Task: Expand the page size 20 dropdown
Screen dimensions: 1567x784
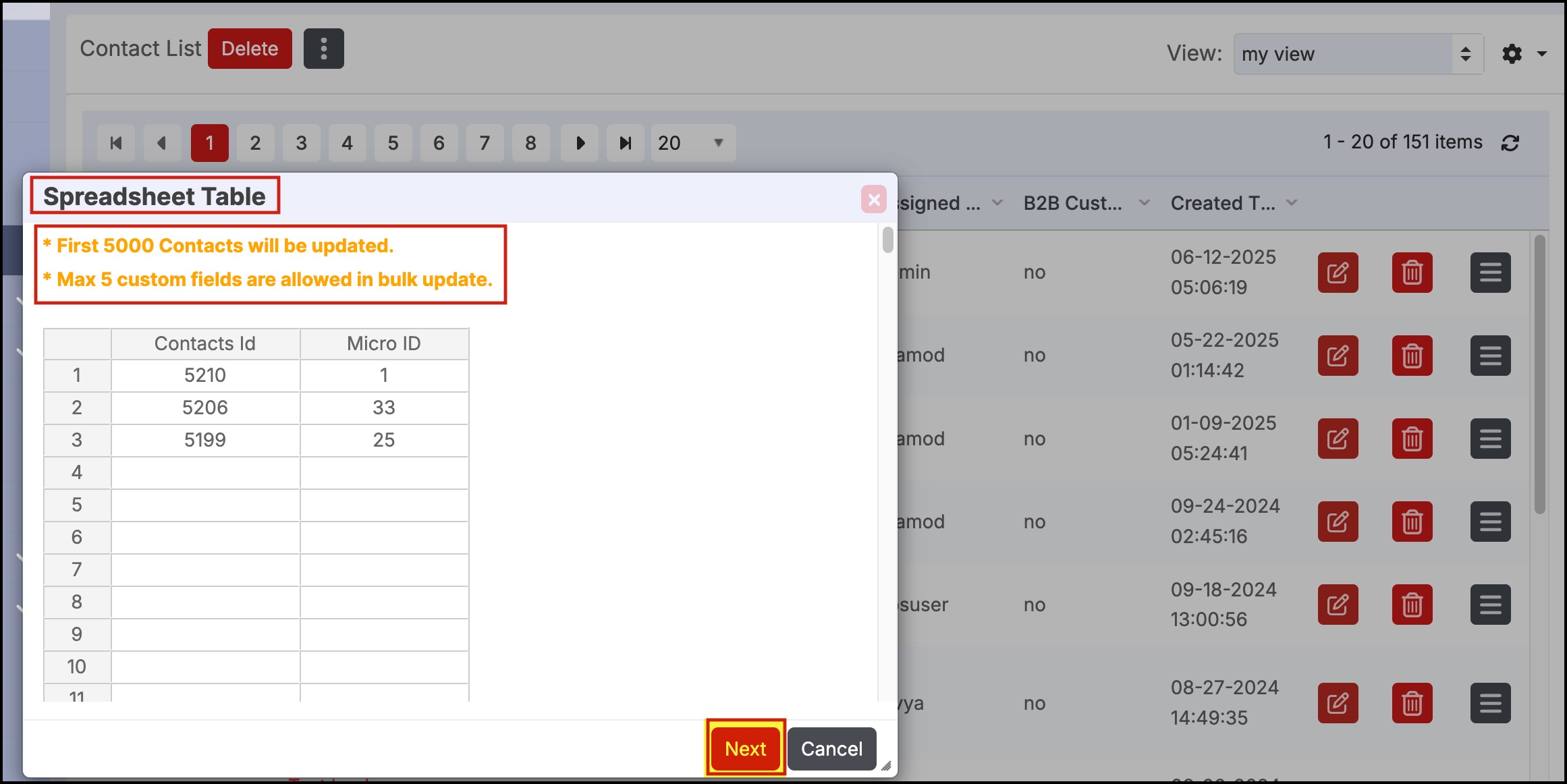Action: tap(692, 143)
